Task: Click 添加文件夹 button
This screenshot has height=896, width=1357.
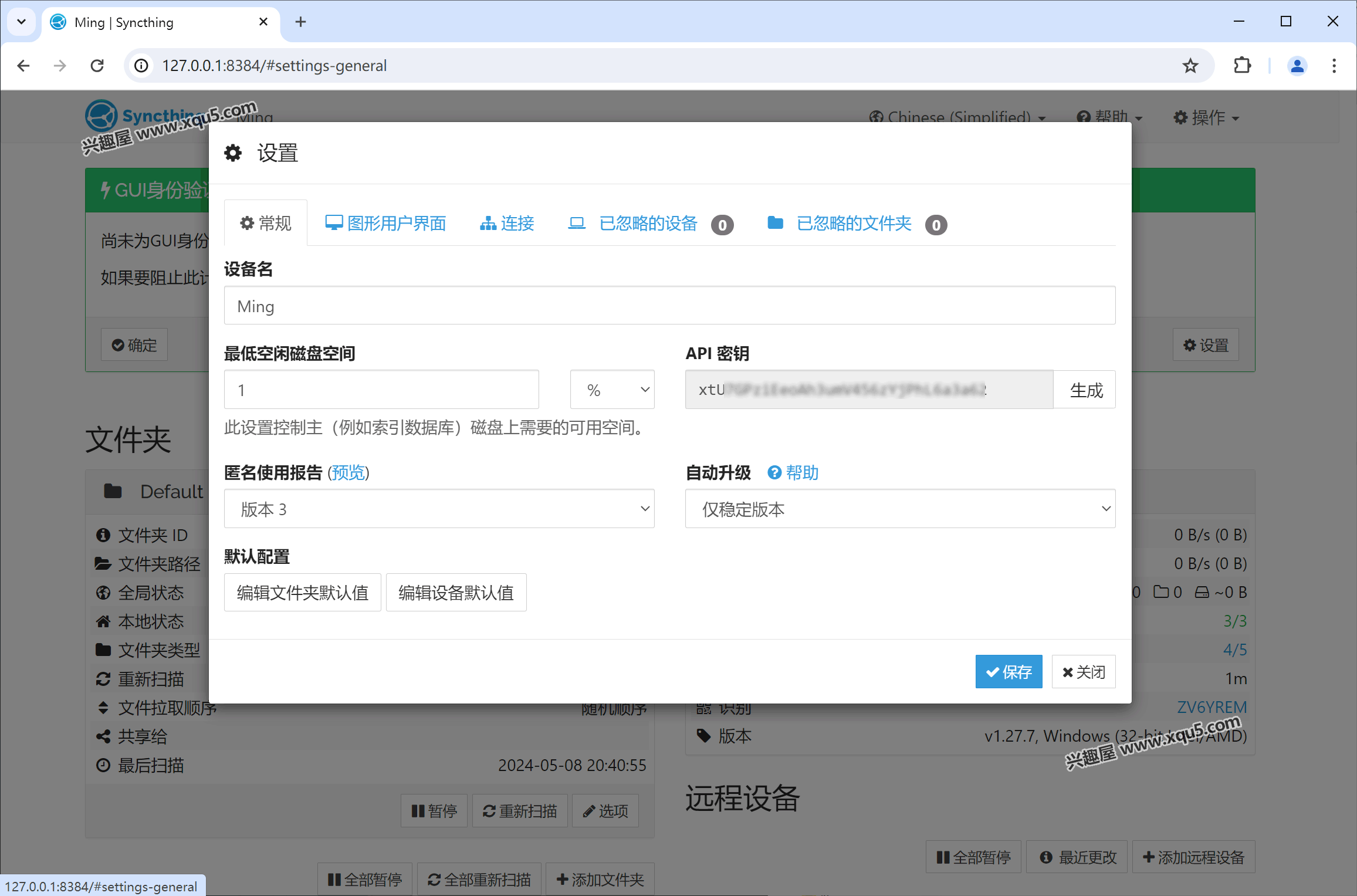Action: click(x=600, y=880)
